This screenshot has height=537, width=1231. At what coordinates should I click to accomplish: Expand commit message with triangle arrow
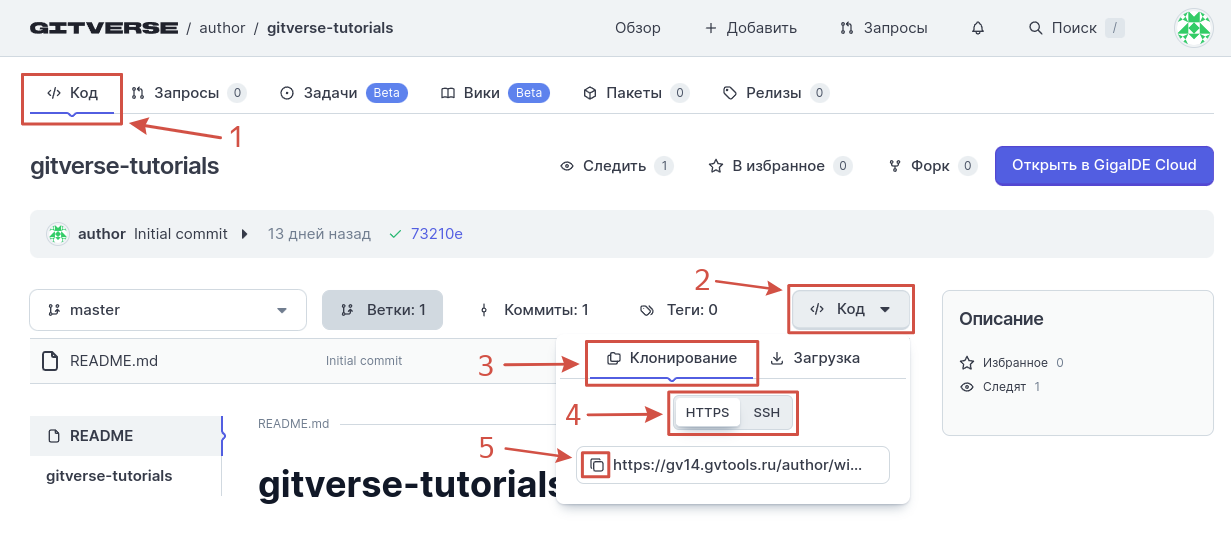pyautogui.click(x=244, y=234)
